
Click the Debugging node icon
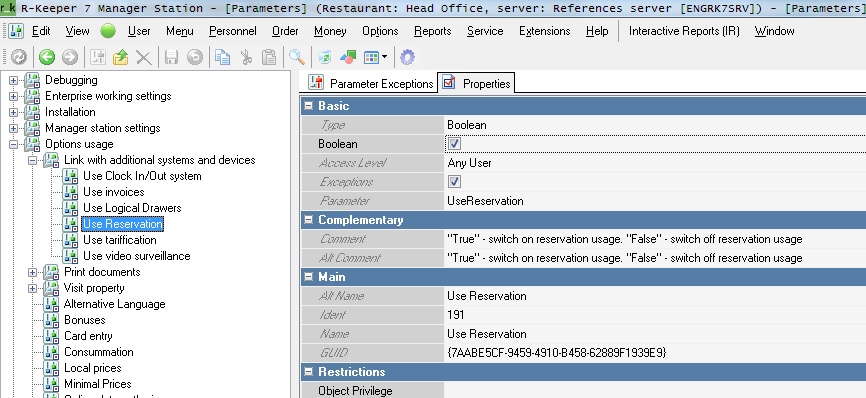(x=33, y=80)
